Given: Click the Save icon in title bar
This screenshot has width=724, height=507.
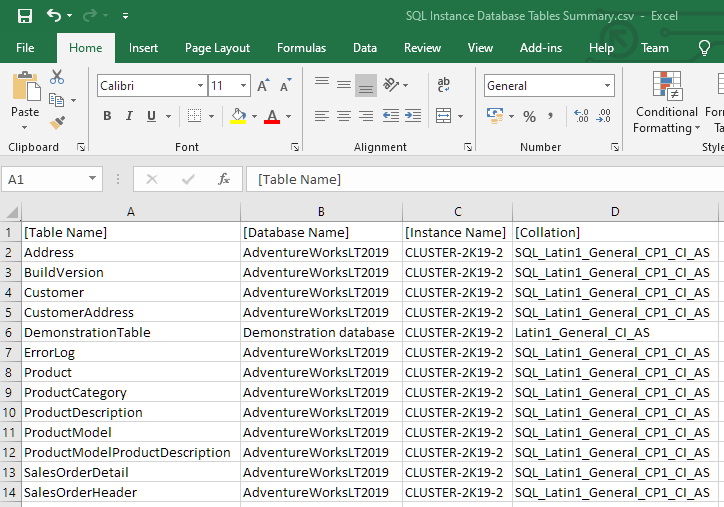Looking at the screenshot, I should click(x=25, y=16).
